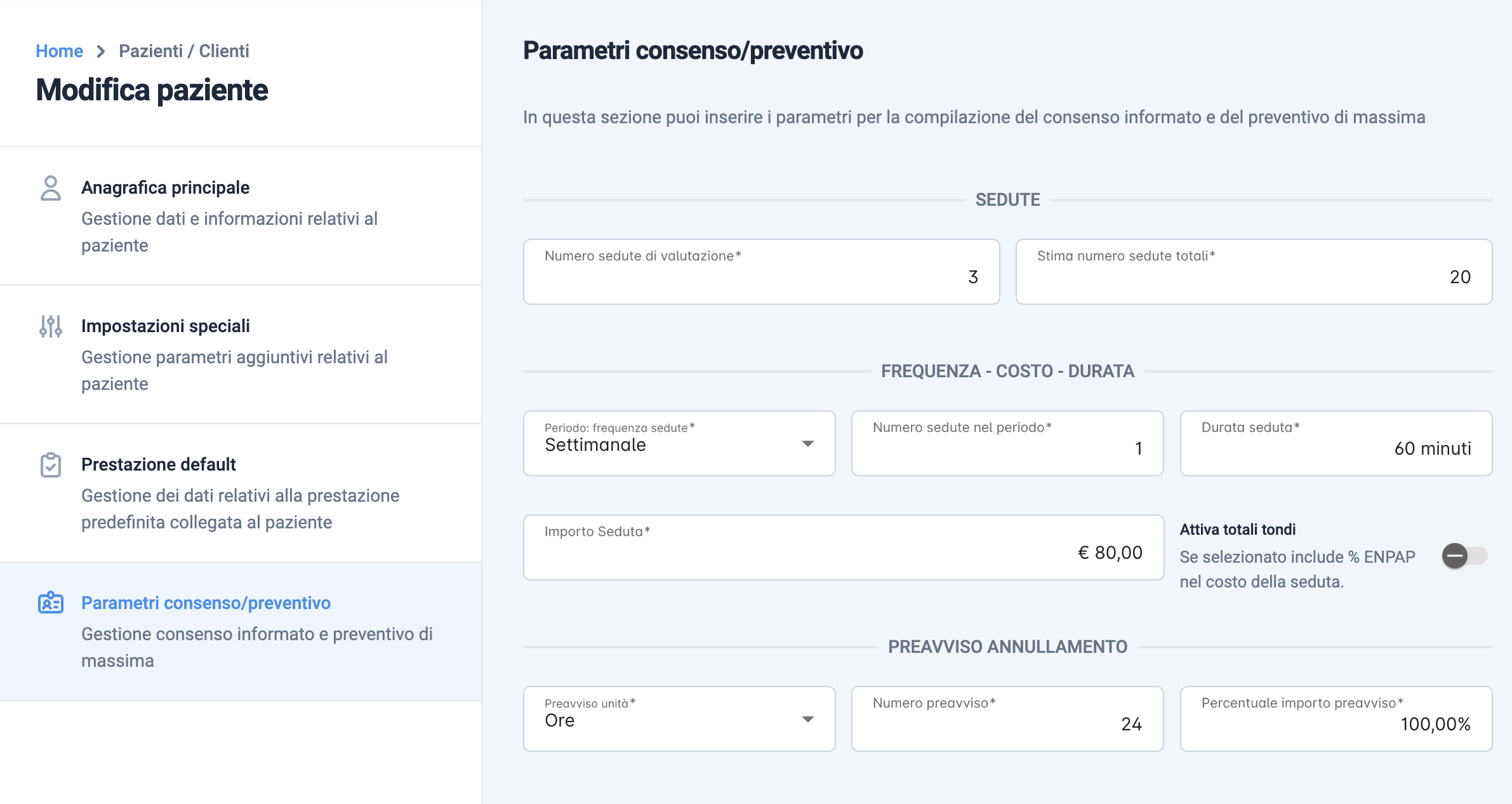The image size is (1512, 804).
Task: Click the ID card icon for Parametri consenso/preventivo
Action: coord(51,603)
